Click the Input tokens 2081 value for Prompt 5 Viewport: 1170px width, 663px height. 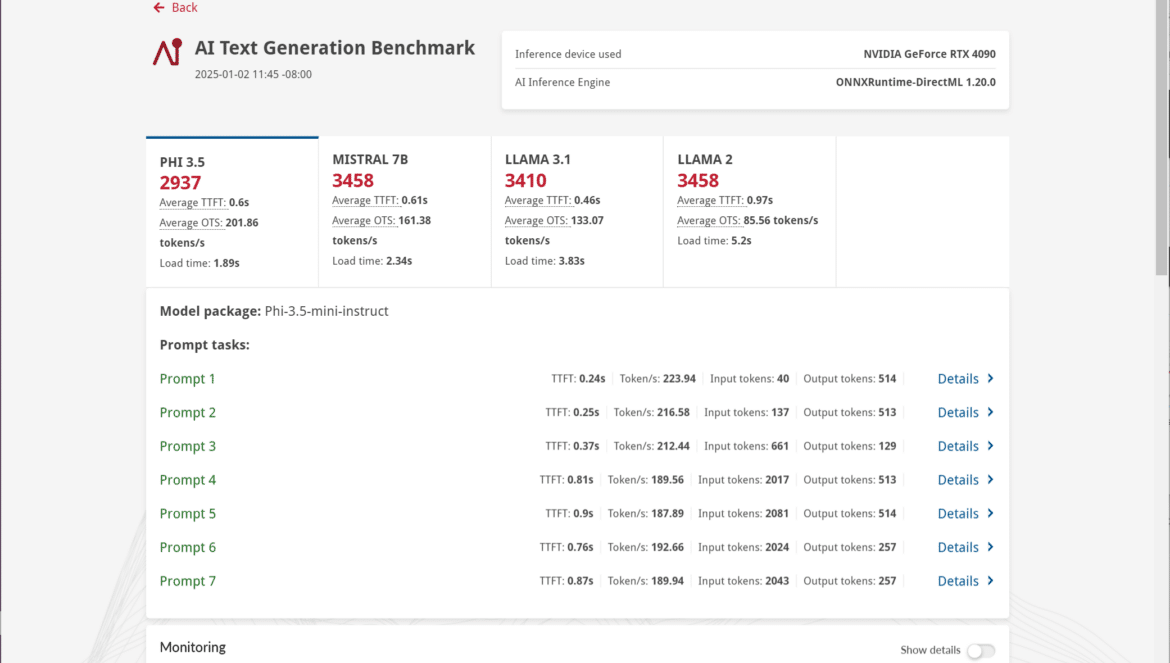[x=777, y=514]
